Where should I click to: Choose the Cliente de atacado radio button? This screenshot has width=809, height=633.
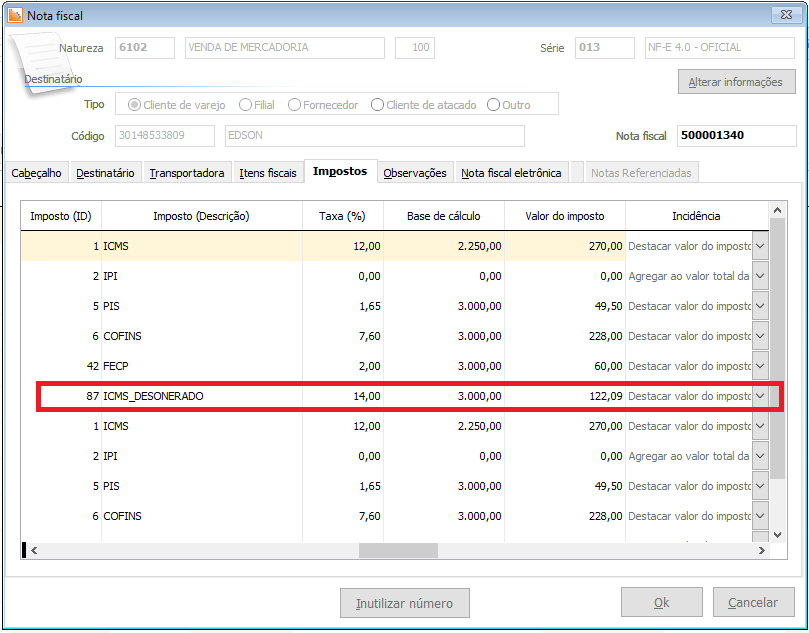point(377,105)
